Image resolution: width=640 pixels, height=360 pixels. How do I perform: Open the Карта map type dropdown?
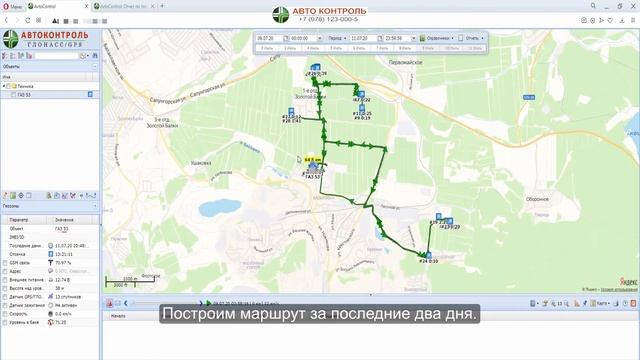coord(600,303)
